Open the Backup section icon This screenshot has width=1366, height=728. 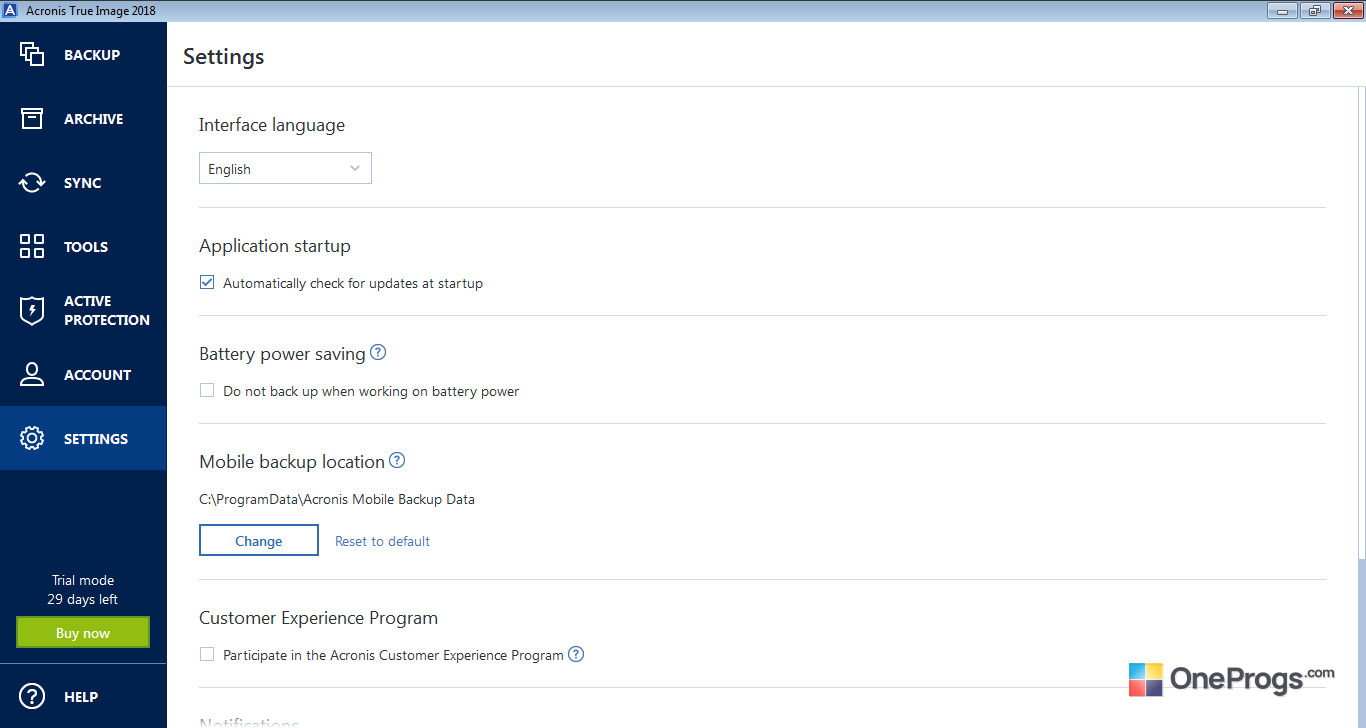point(32,55)
